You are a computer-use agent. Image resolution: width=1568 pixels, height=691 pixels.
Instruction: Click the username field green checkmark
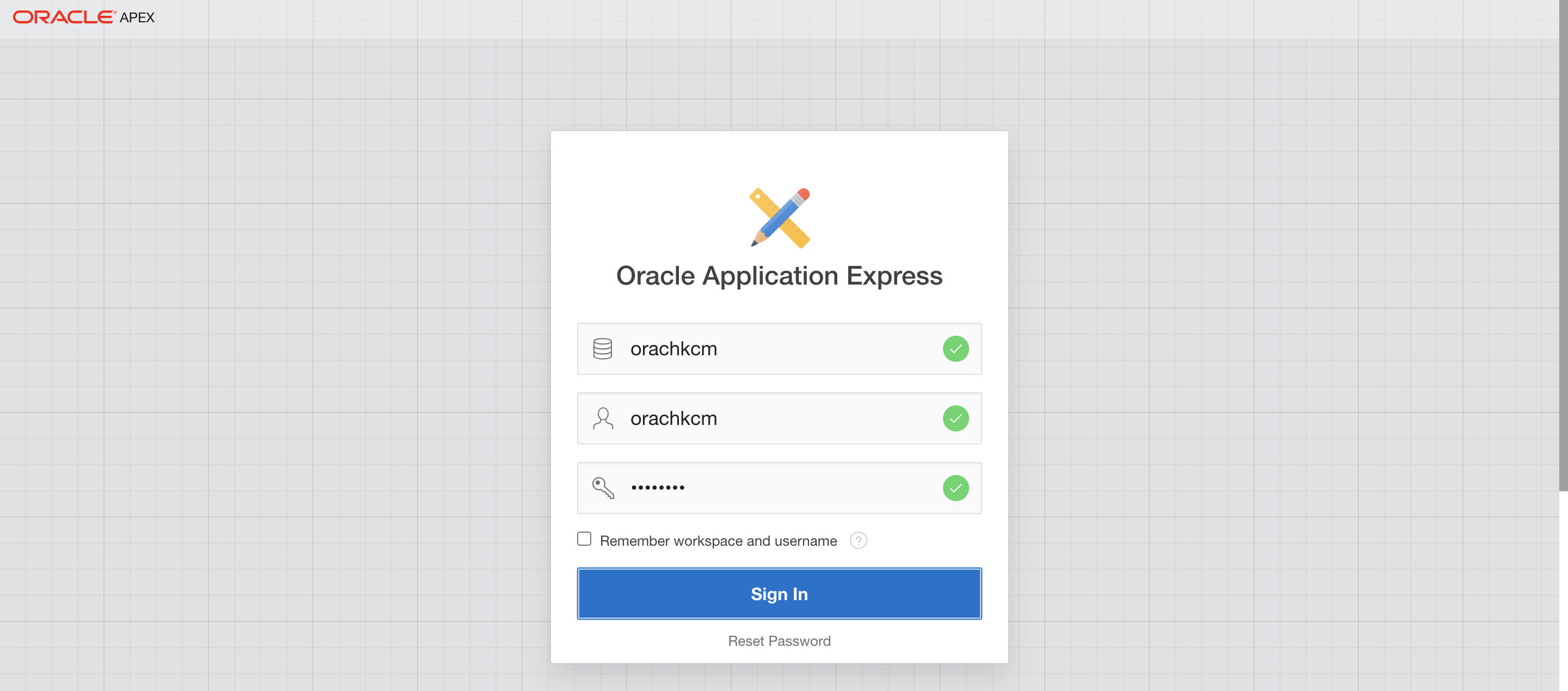click(x=955, y=418)
